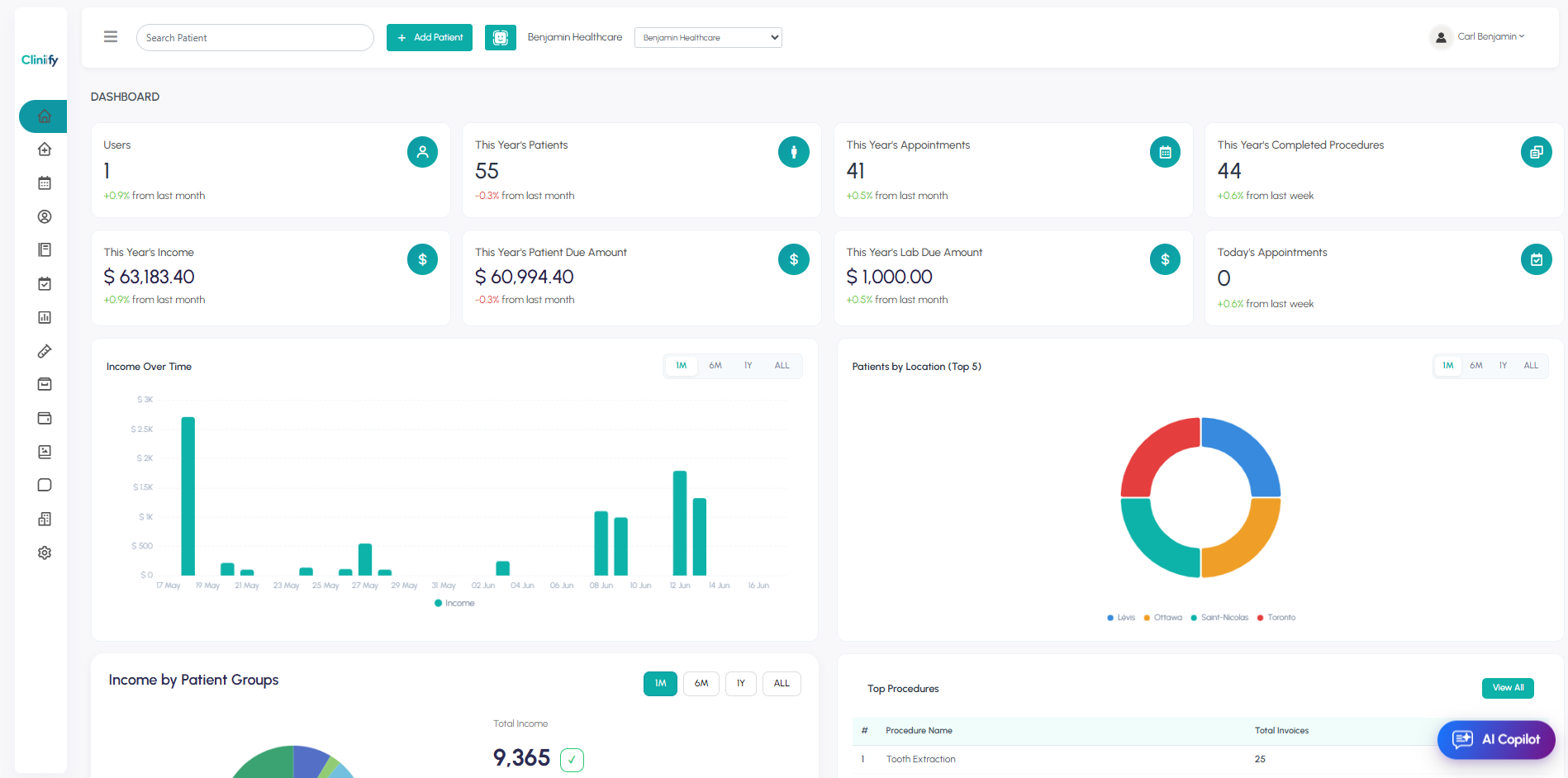Viewport: 1568px width, 778px height.
Task: Click the $ 63,183.40 income value
Action: (150, 277)
